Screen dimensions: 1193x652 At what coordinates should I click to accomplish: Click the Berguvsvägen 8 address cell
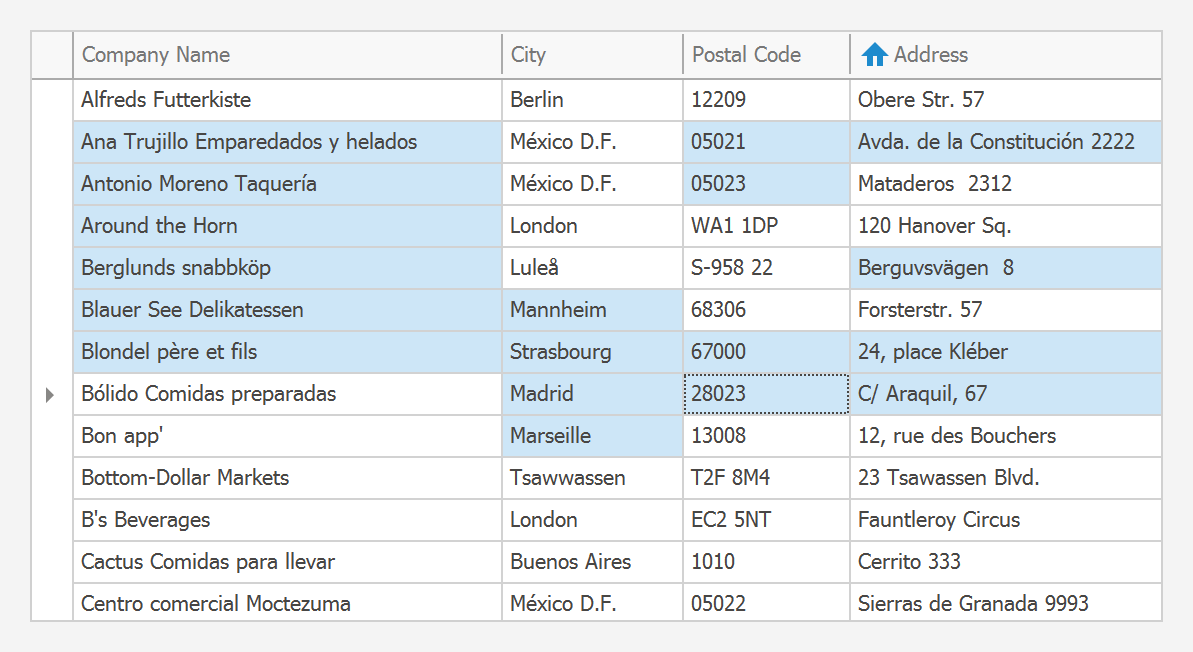coord(935,268)
